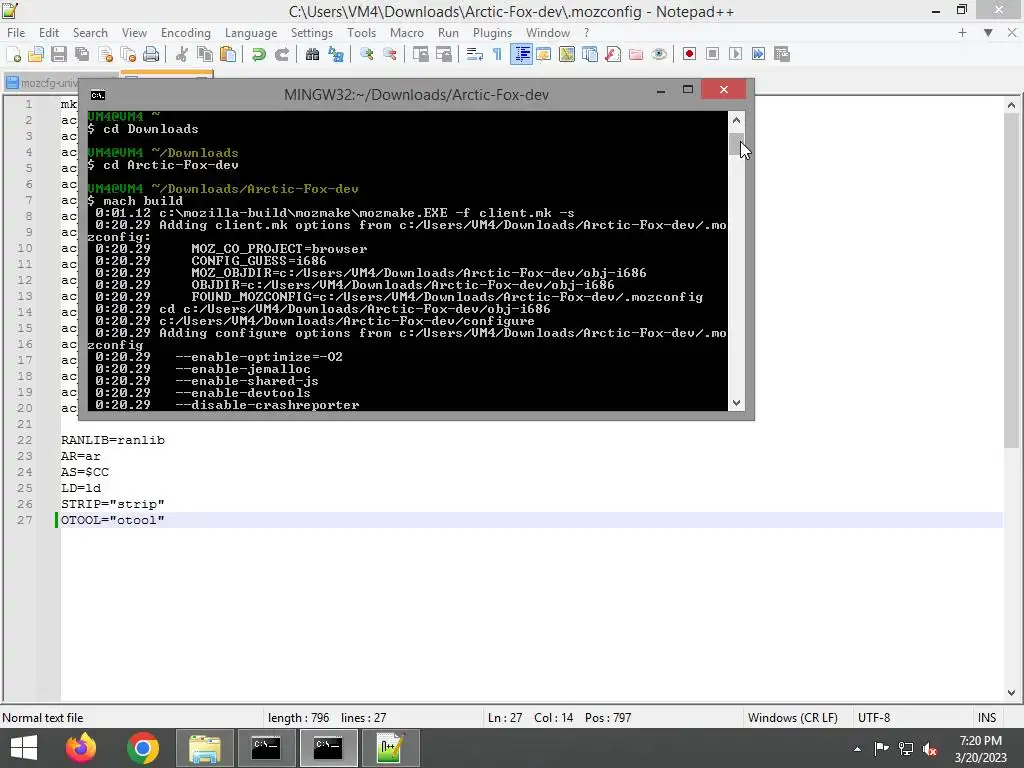Click the Print toolbar icon
The image size is (1024, 768).
point(151,54)
